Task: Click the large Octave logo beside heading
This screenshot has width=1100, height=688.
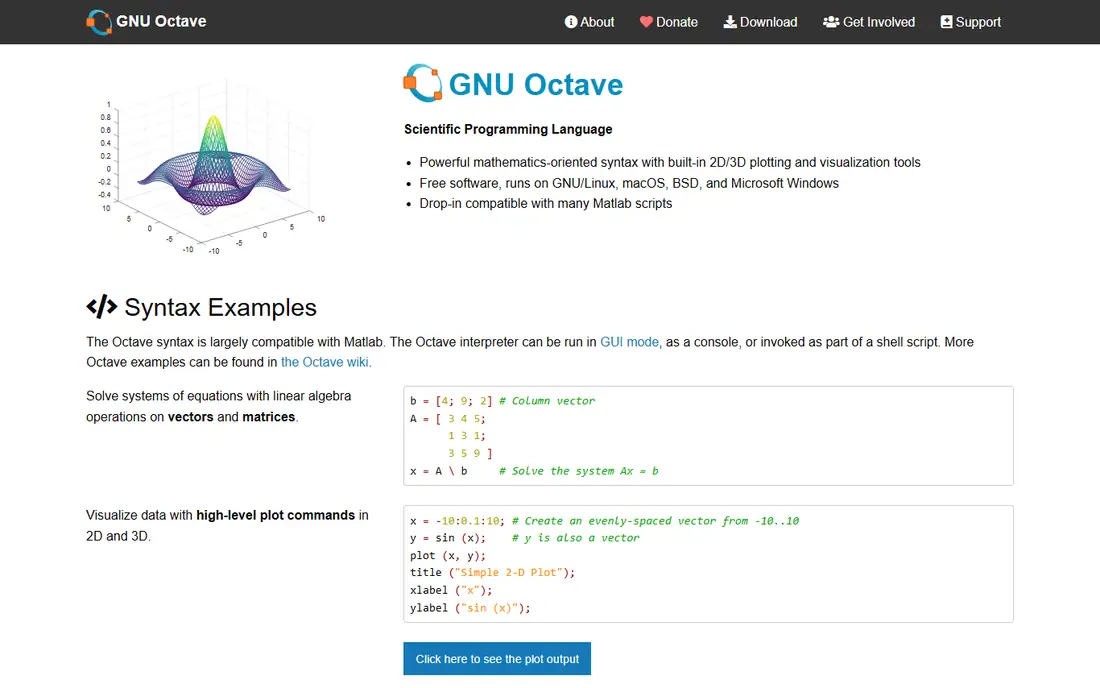Action: pyautogui.click(x=422, y=83)
